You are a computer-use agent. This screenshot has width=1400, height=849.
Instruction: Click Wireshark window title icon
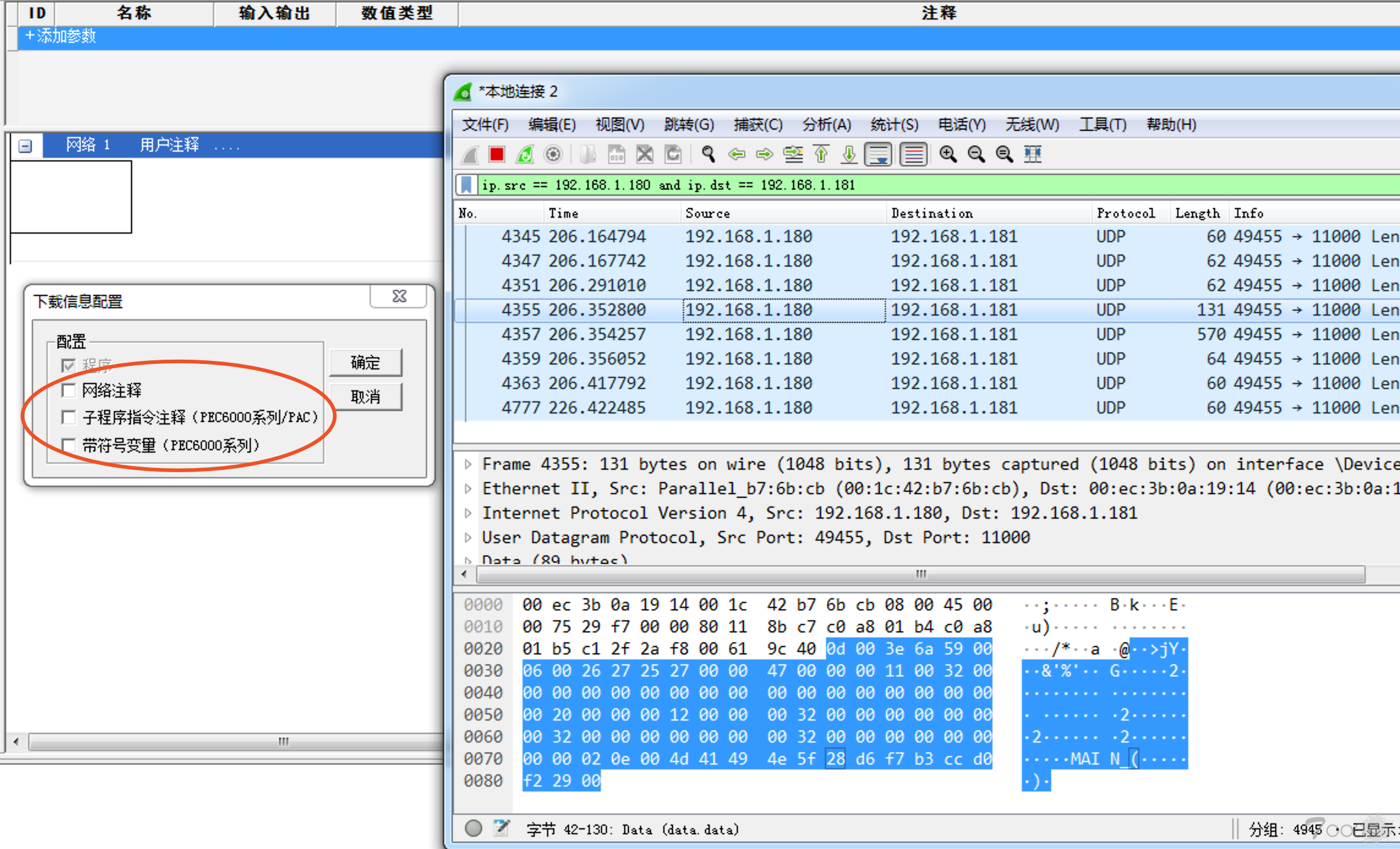[464, 92]
